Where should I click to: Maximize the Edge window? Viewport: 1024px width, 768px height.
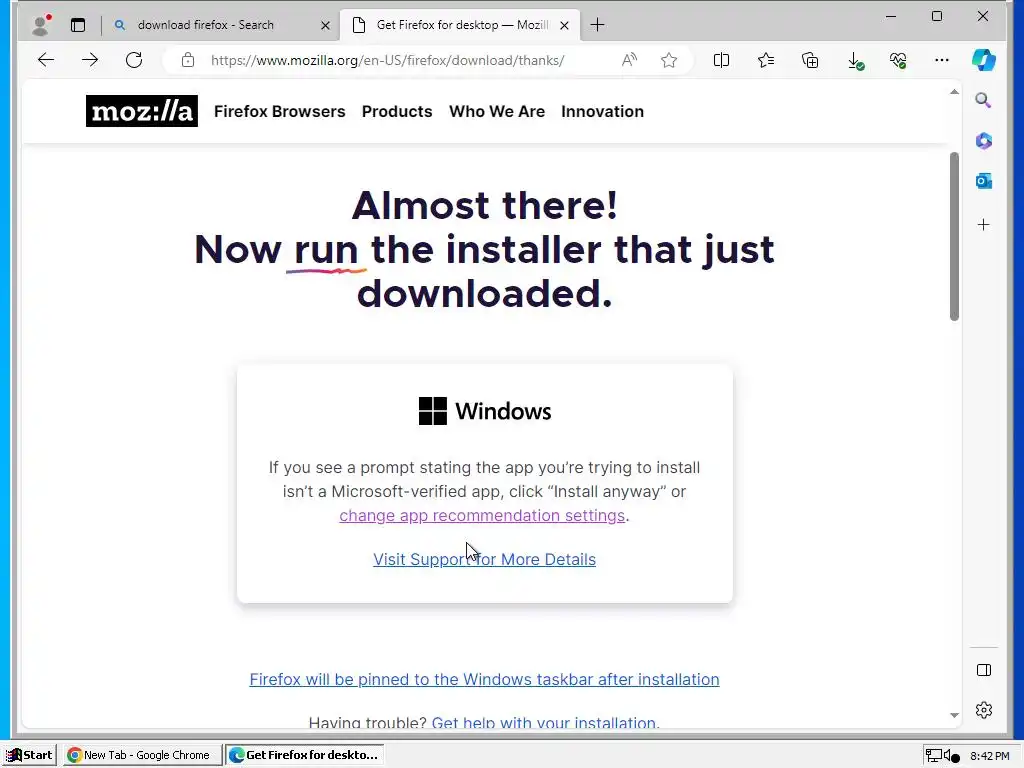936,16
